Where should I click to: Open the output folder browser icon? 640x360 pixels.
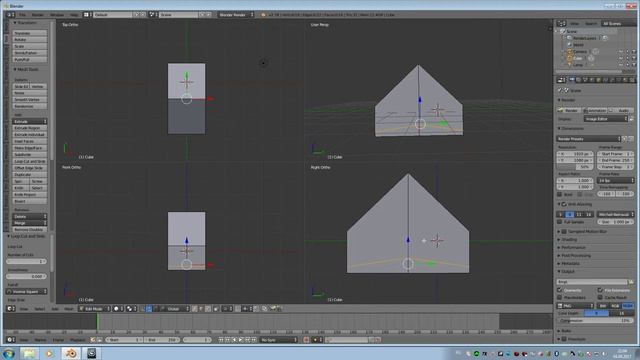point(631,282)
